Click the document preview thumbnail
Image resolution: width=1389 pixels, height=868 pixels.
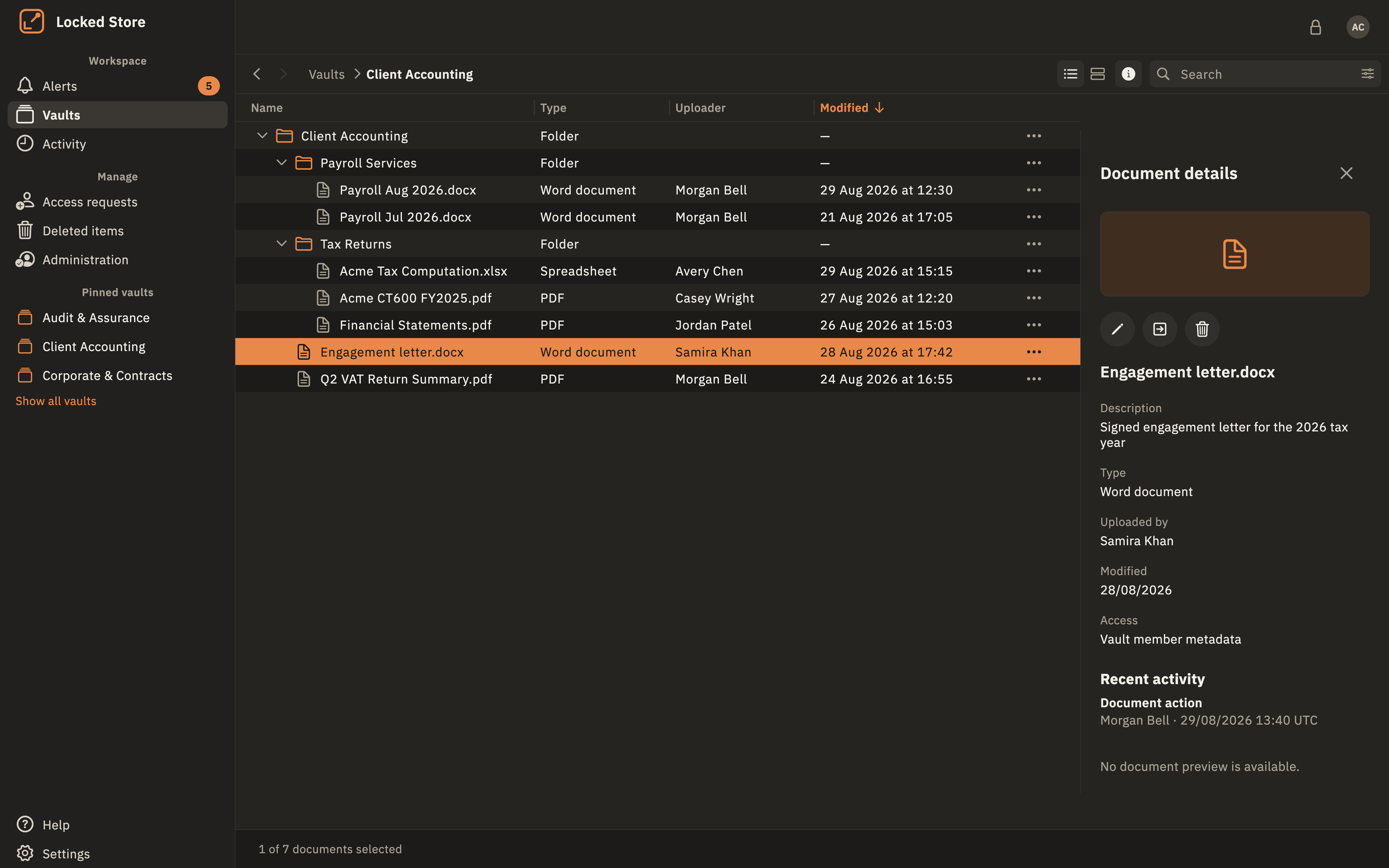point(1235,254)
